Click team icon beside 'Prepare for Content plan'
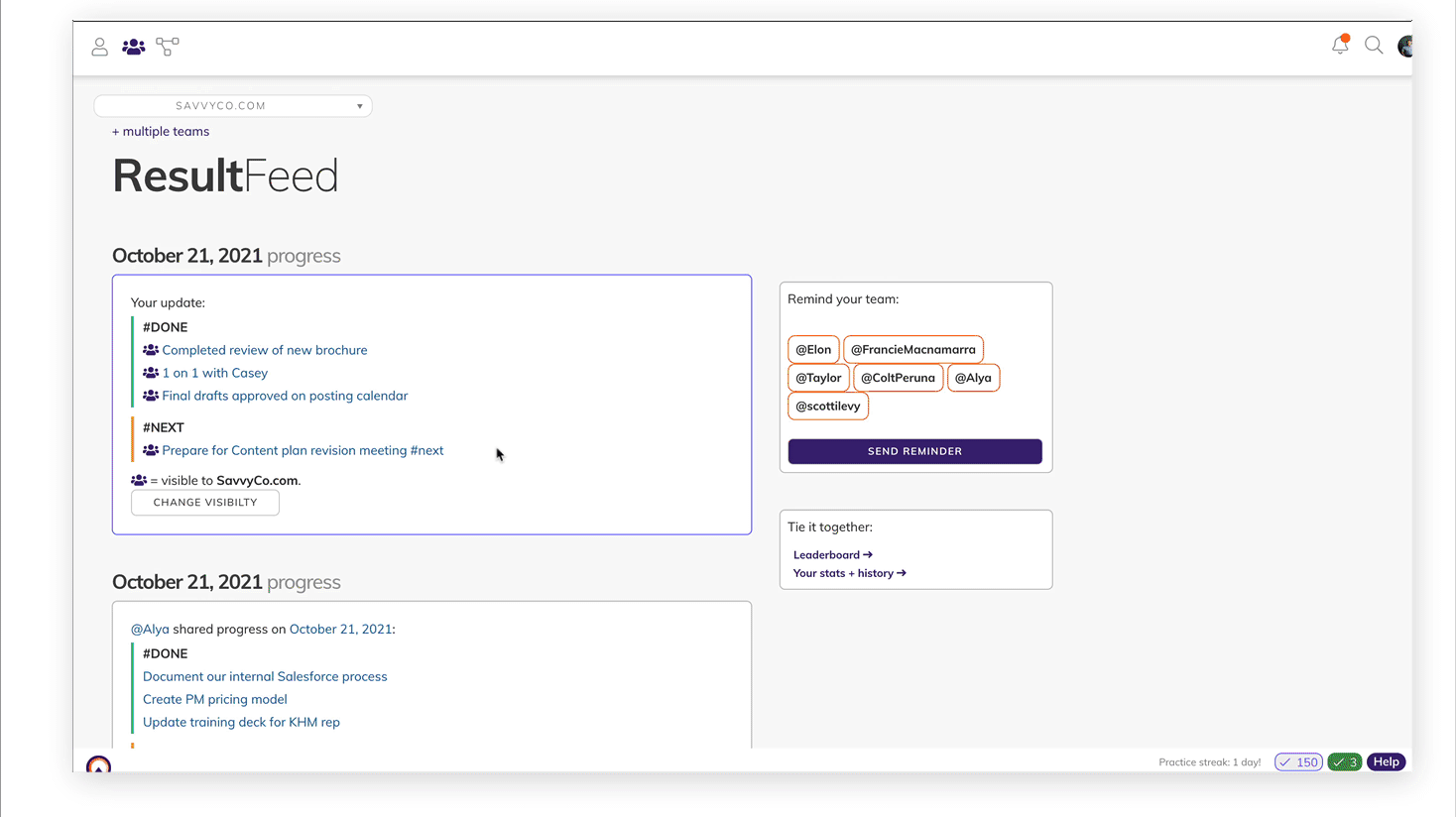The image size is (1456, 817). [x=151, y=450]
